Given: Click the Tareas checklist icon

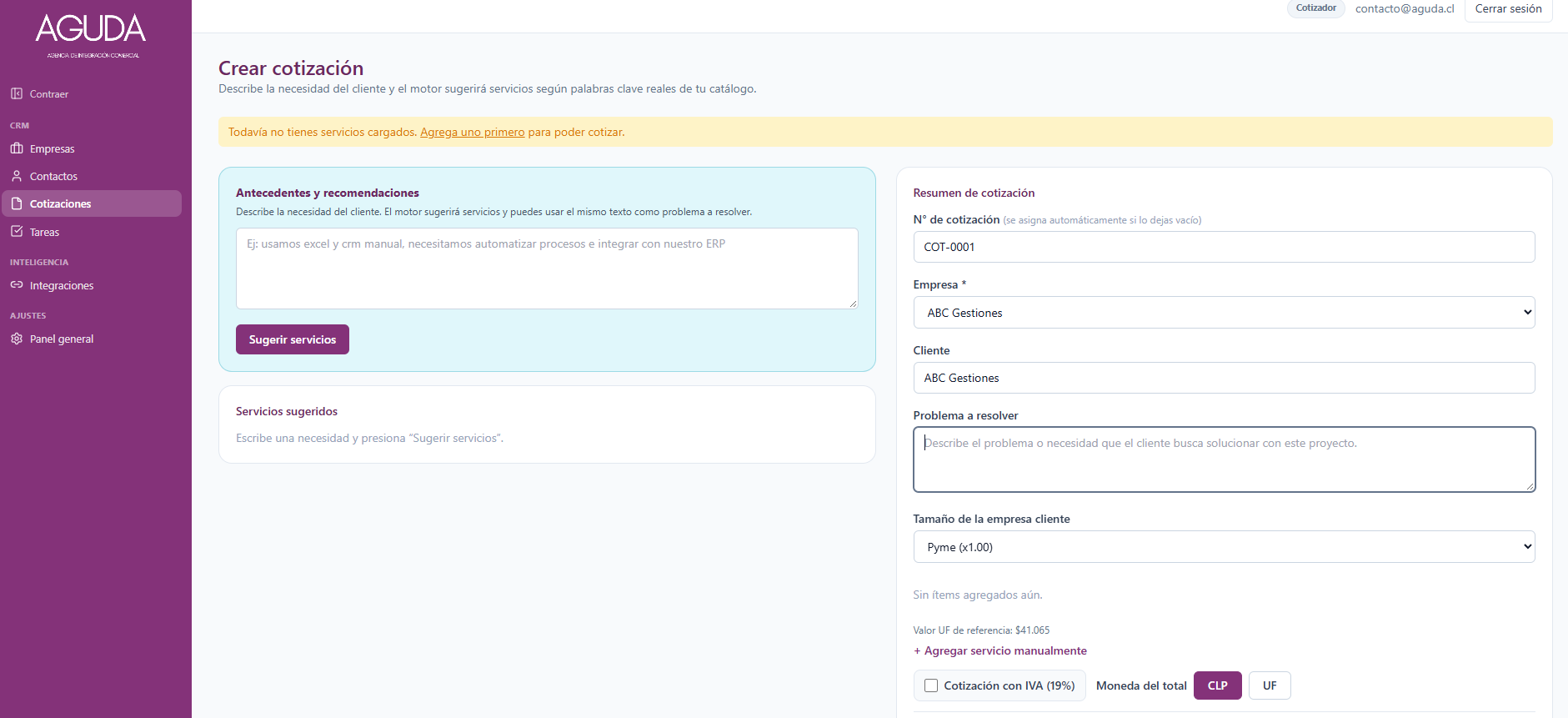Looking at the screenshot, I should click(x=17, y=231).
